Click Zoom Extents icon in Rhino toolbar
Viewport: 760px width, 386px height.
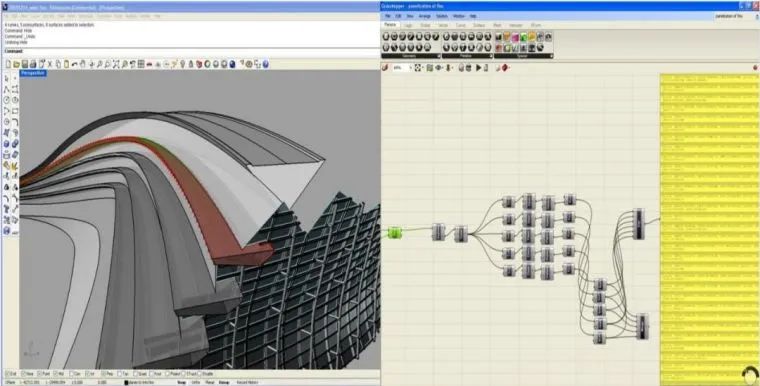pyautogui.click(x=115, y=64)
